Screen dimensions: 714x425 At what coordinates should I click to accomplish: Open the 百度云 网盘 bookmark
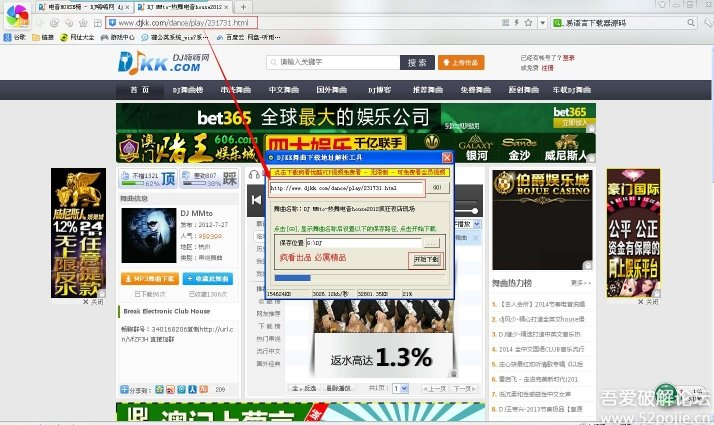[x=248, y=37]
